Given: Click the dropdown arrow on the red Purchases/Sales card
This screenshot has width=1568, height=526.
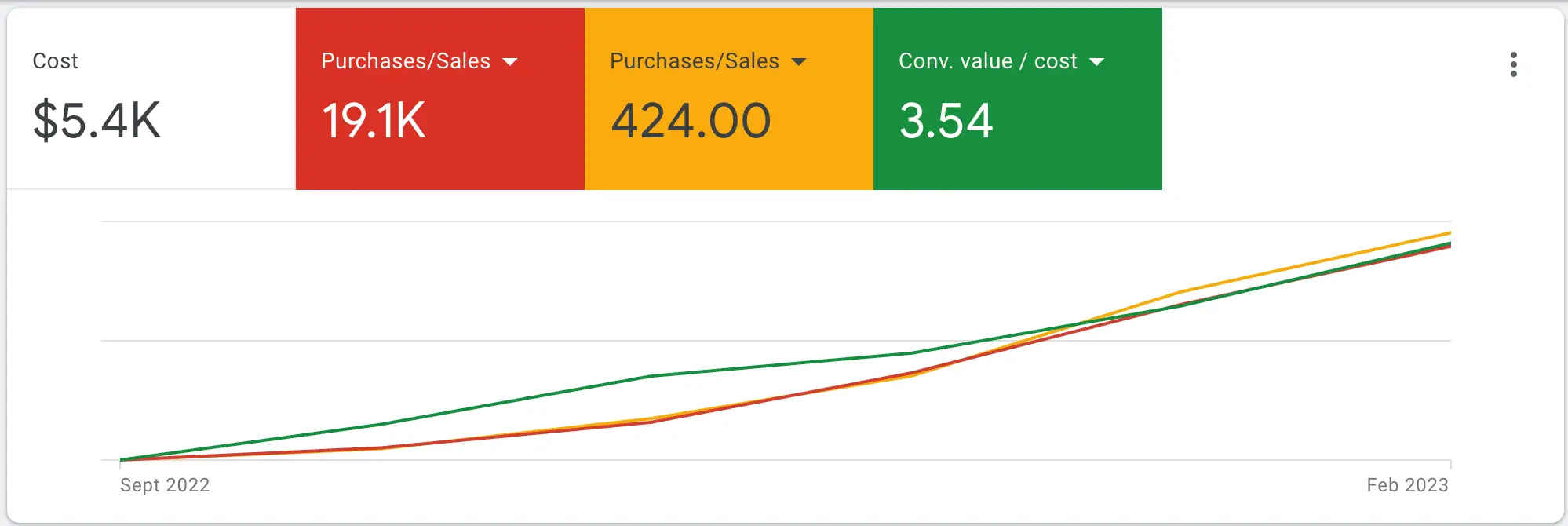Looking at the screenshot, I should (x=510, y=62).
